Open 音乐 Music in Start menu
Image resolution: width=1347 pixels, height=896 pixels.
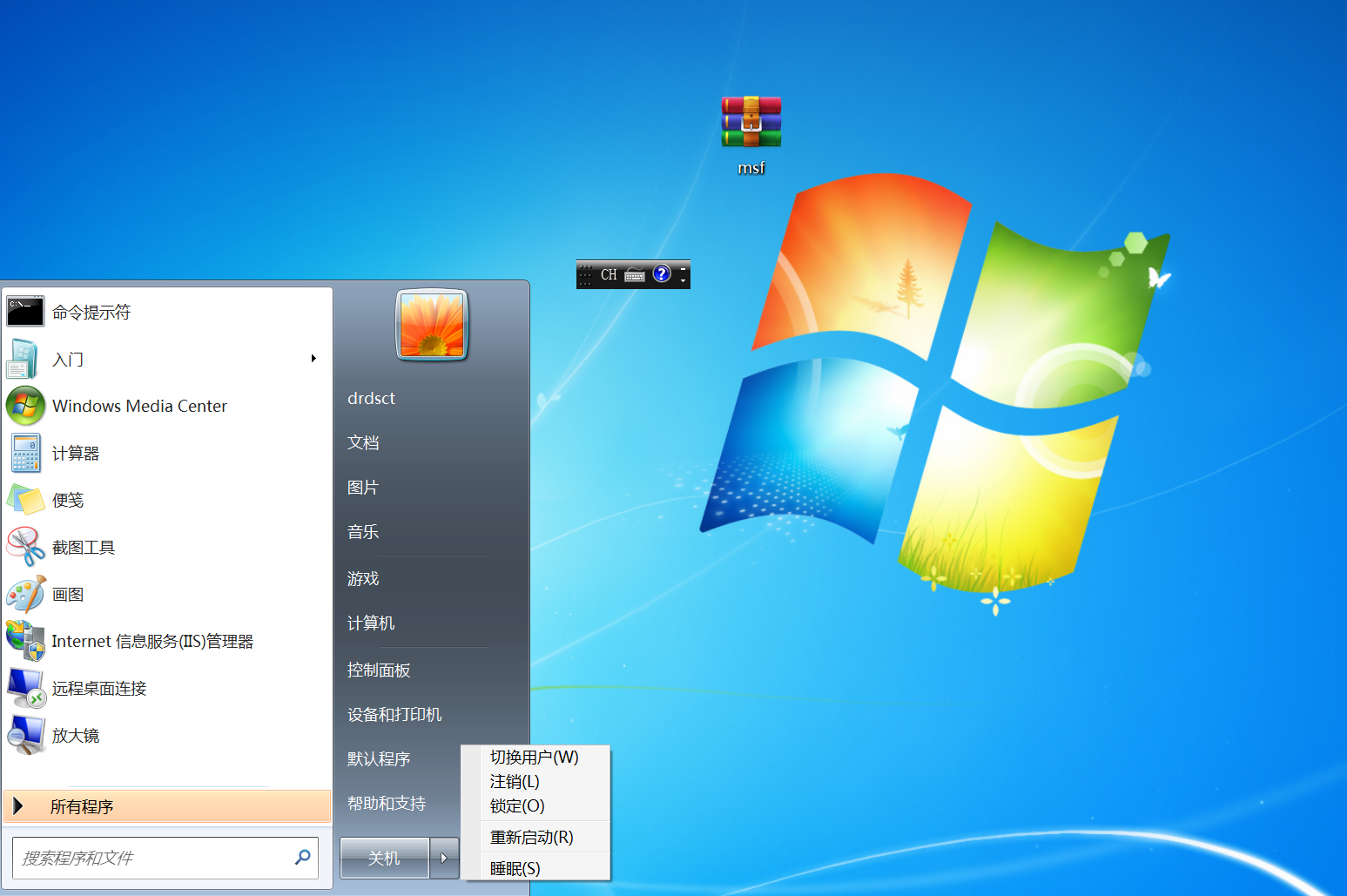[x=363, y=532]
